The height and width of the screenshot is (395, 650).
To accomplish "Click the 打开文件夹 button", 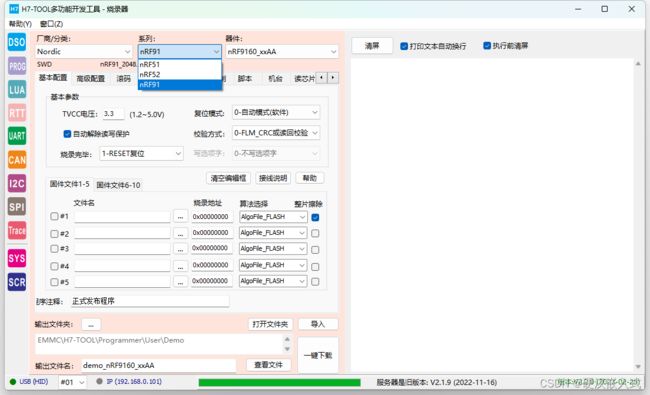I will point(270,324).
